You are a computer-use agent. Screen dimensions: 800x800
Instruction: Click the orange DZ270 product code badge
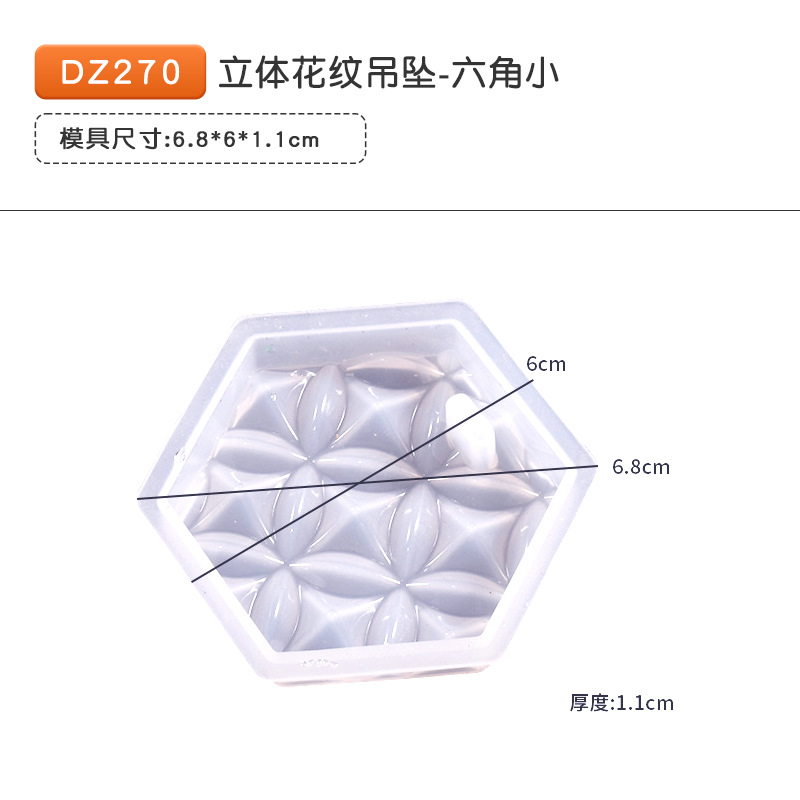(x=120, y=72)
